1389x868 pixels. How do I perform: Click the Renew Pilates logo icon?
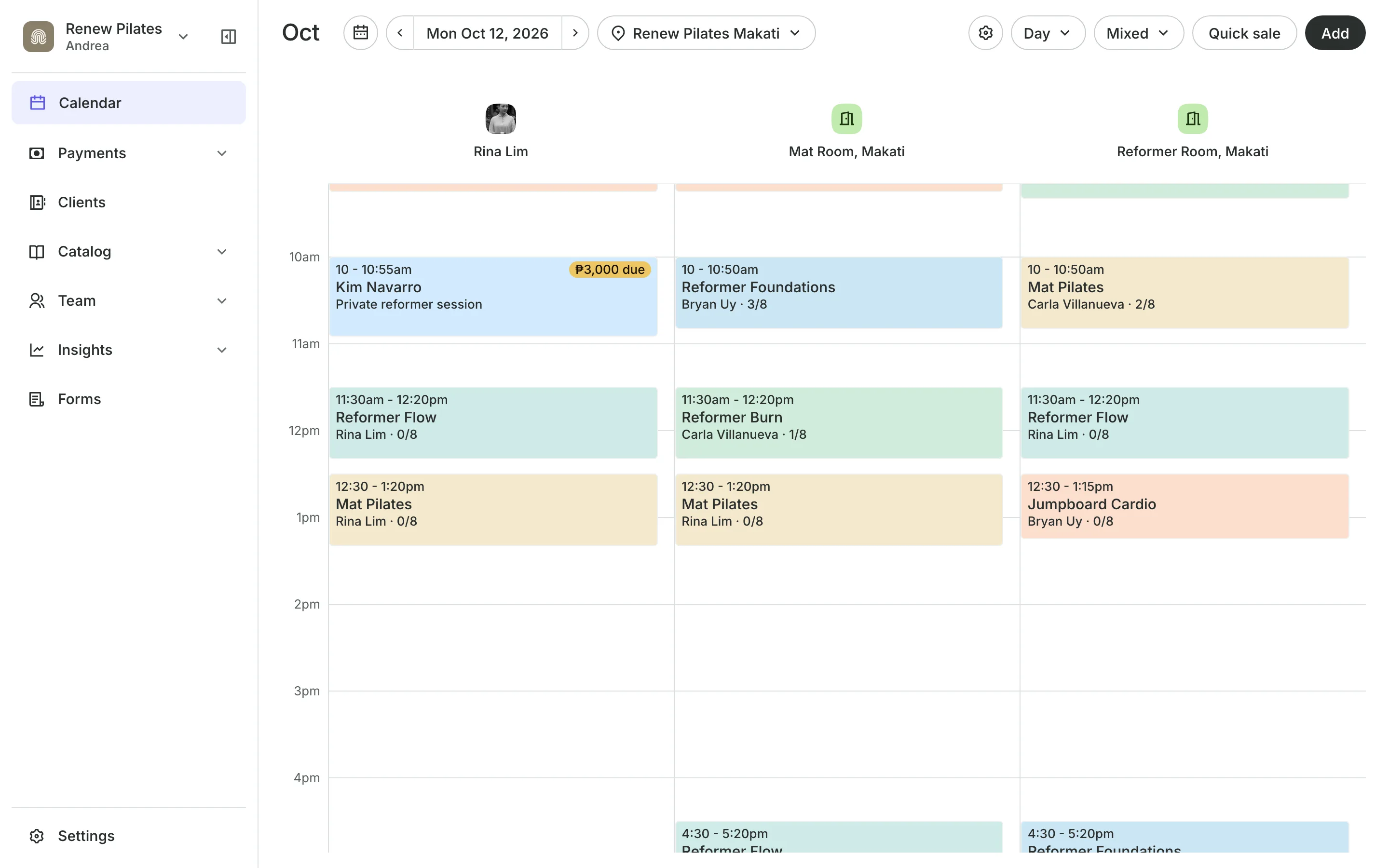pyautogui.click(x=39, y=37)
